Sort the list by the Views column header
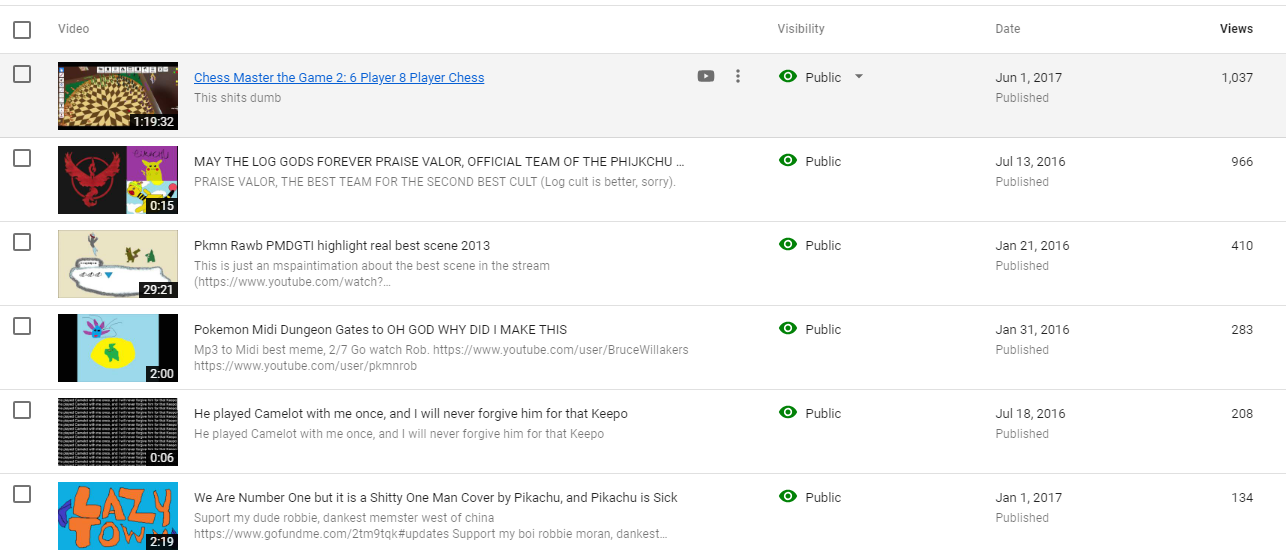 [x=1236, y=29]
